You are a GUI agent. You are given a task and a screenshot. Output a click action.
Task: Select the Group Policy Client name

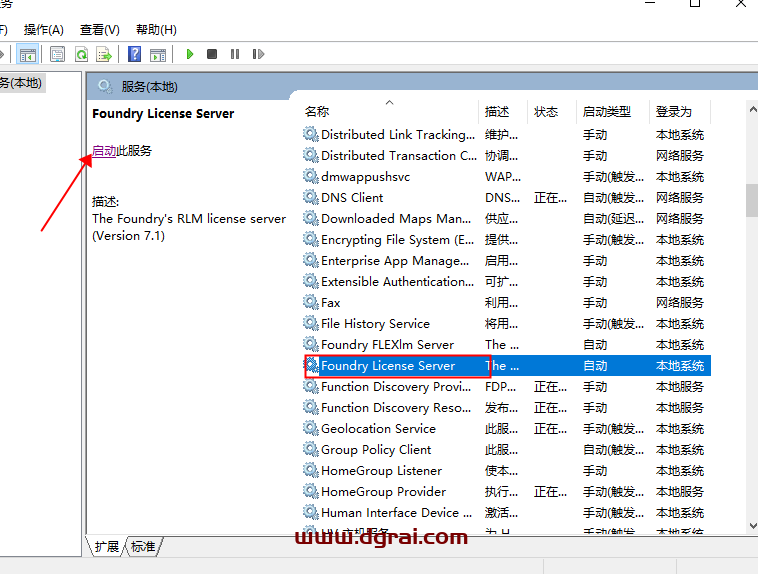coord(376,450)
